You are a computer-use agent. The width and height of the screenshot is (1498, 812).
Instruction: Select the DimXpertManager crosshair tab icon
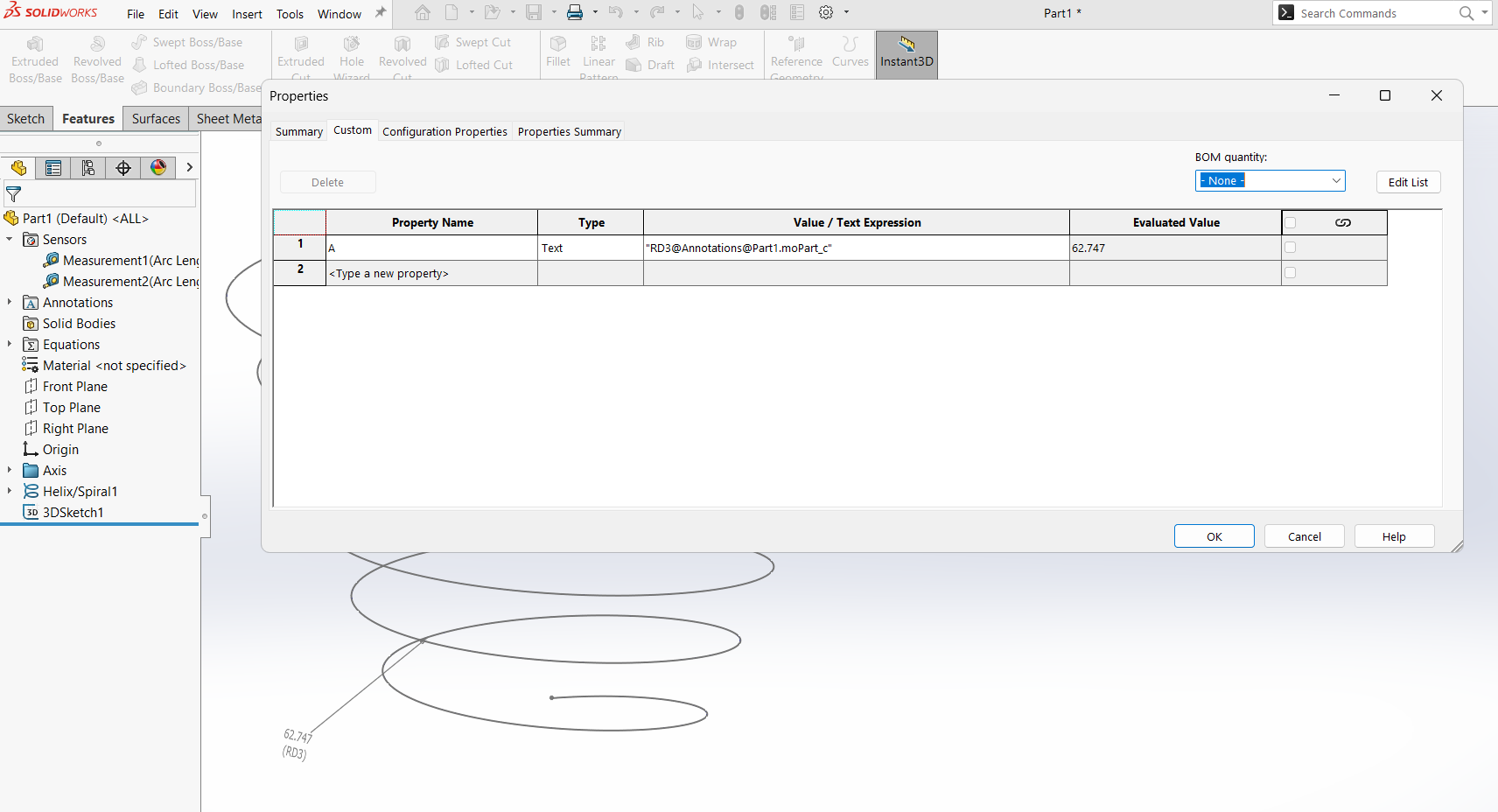[x=123, y=168]
